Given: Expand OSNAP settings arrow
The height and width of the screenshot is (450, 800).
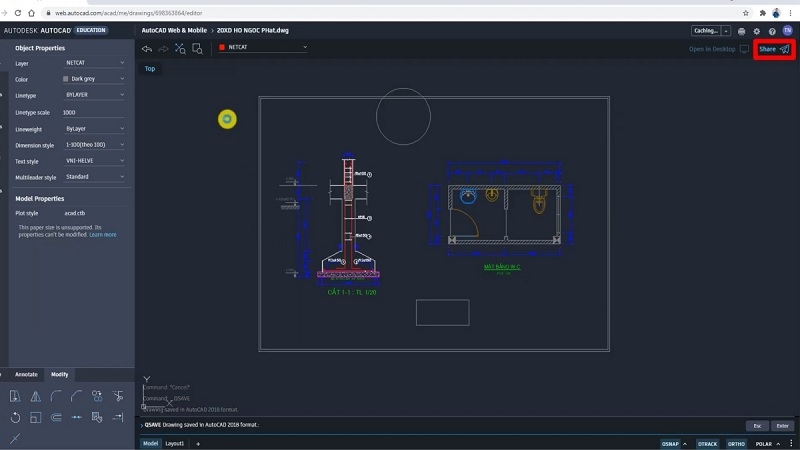Looking at the screenshot, I should click(685, 444).
